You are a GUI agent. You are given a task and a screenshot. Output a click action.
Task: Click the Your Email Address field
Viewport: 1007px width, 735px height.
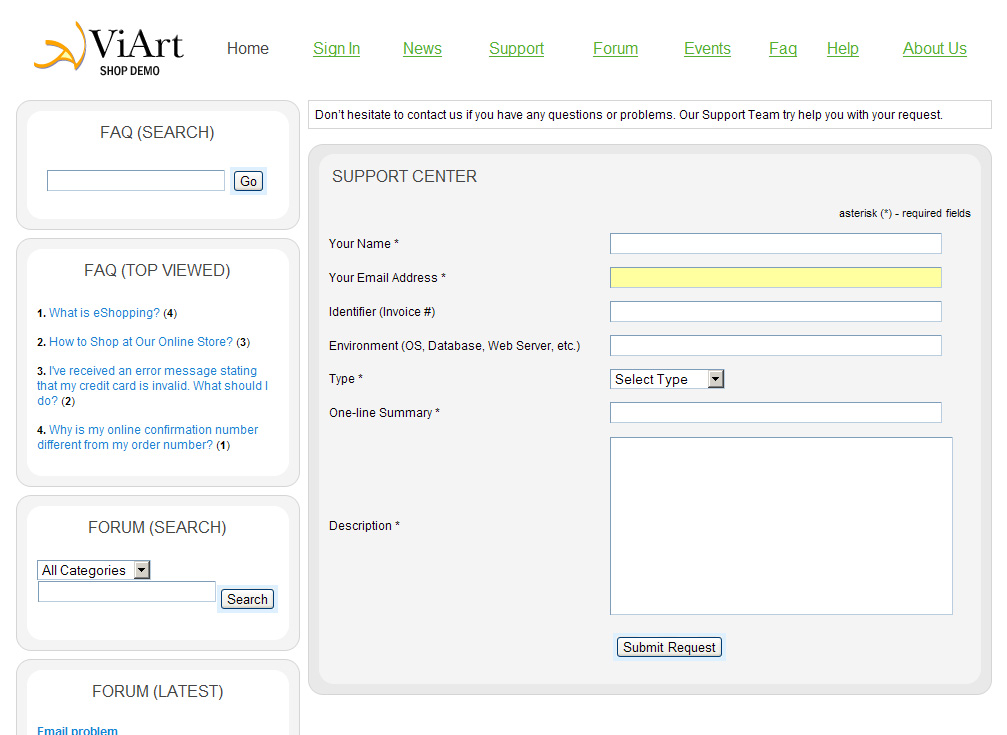[x=775, y=278]
